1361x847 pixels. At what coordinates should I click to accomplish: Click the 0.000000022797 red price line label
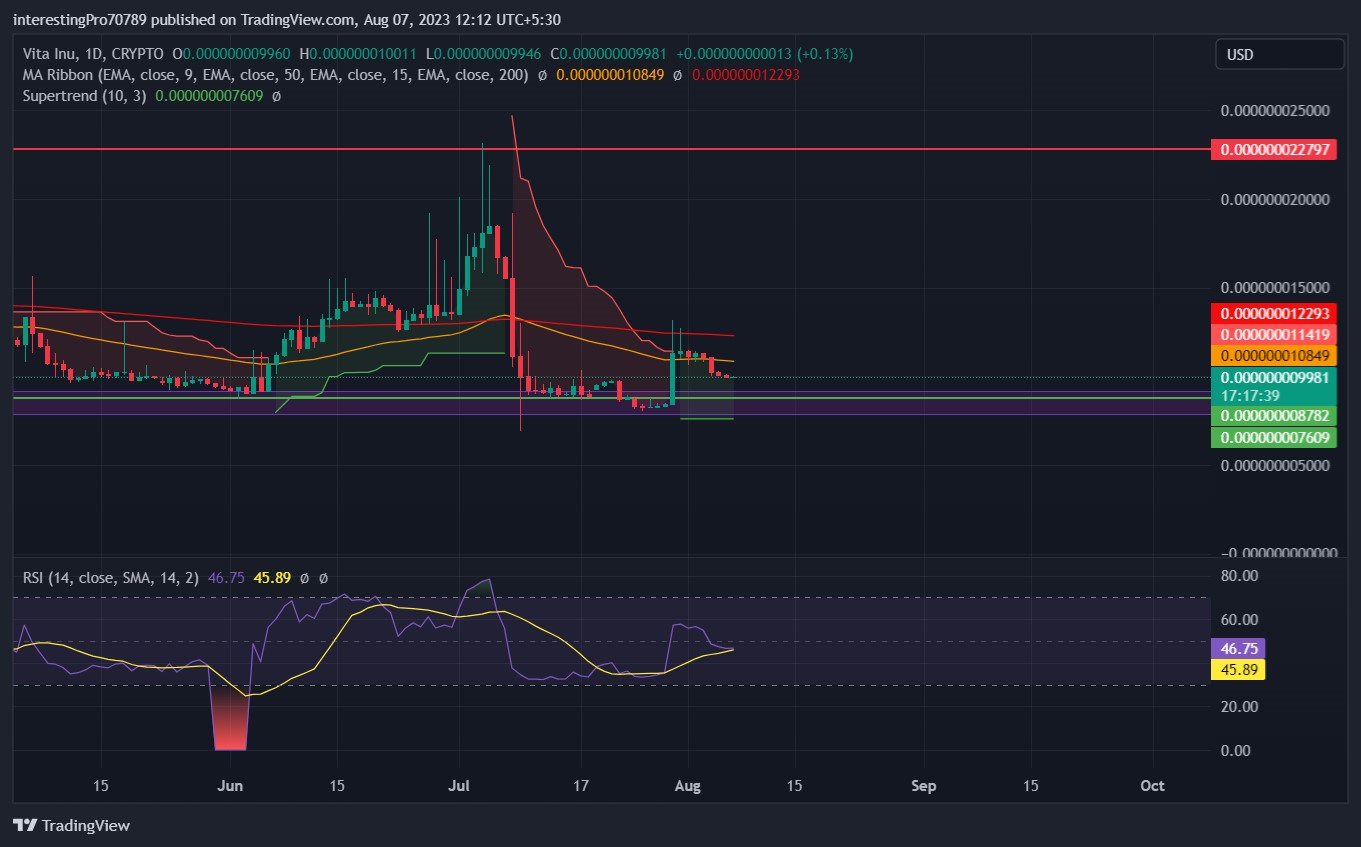pyautogui.click(x=1272, y=150)
